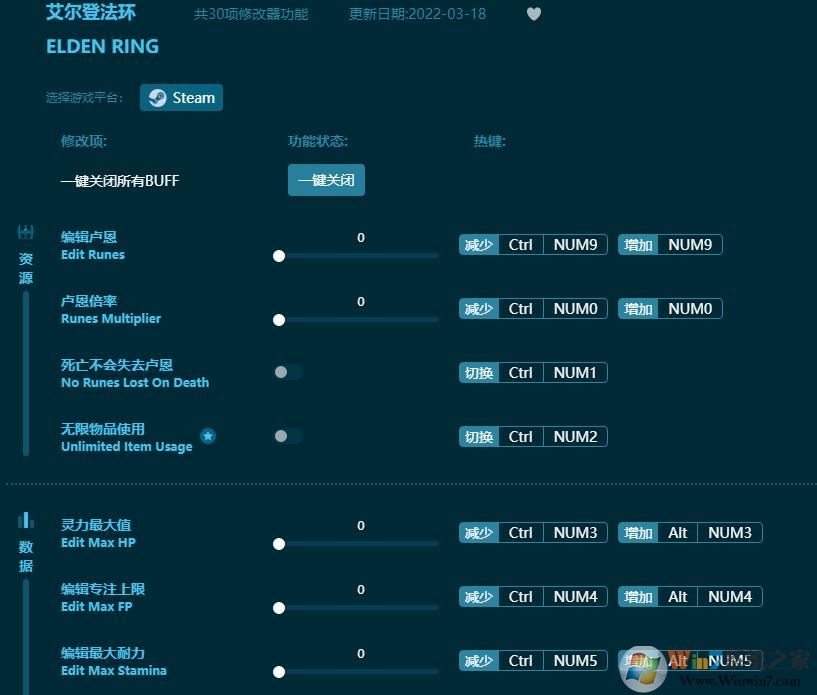The width and height of the screenshot is (817, 695).
Task: Click 减少 hotkey for Edit Runes
Action: [x=479, y=245]
